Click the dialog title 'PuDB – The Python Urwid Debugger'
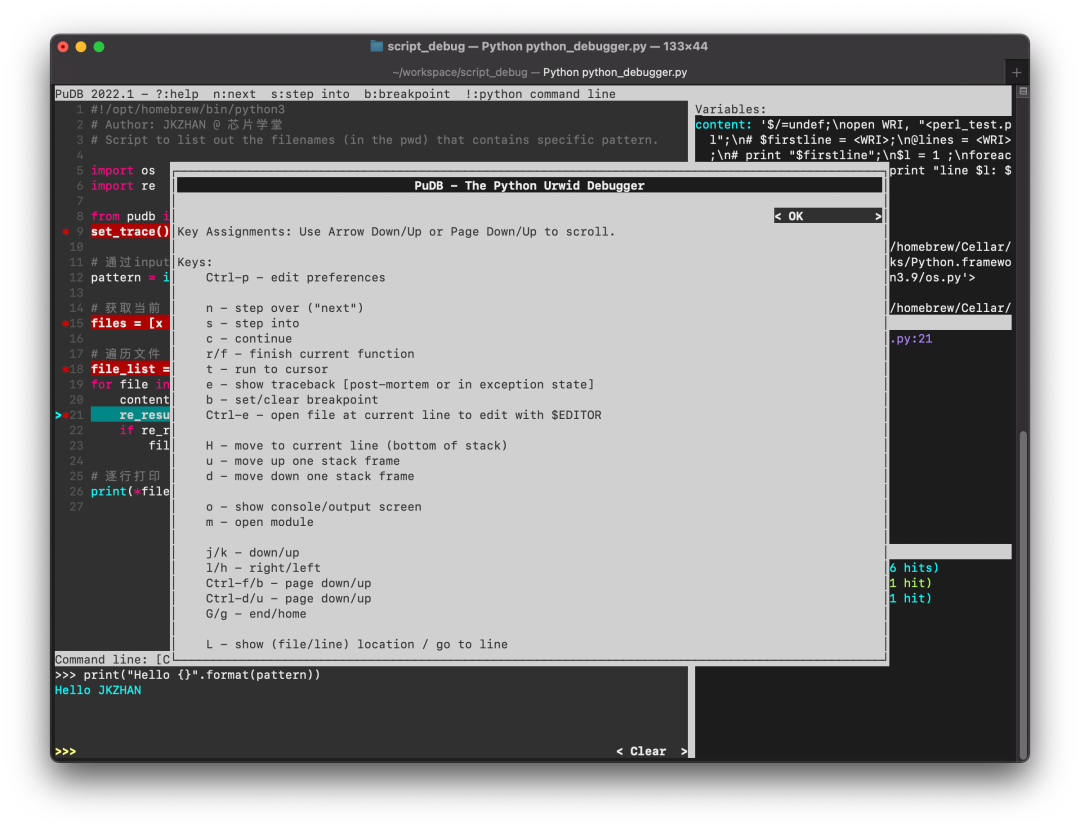Image resolution: width=1080 pixels, height=829 pixels. click(x=529, y=186)
